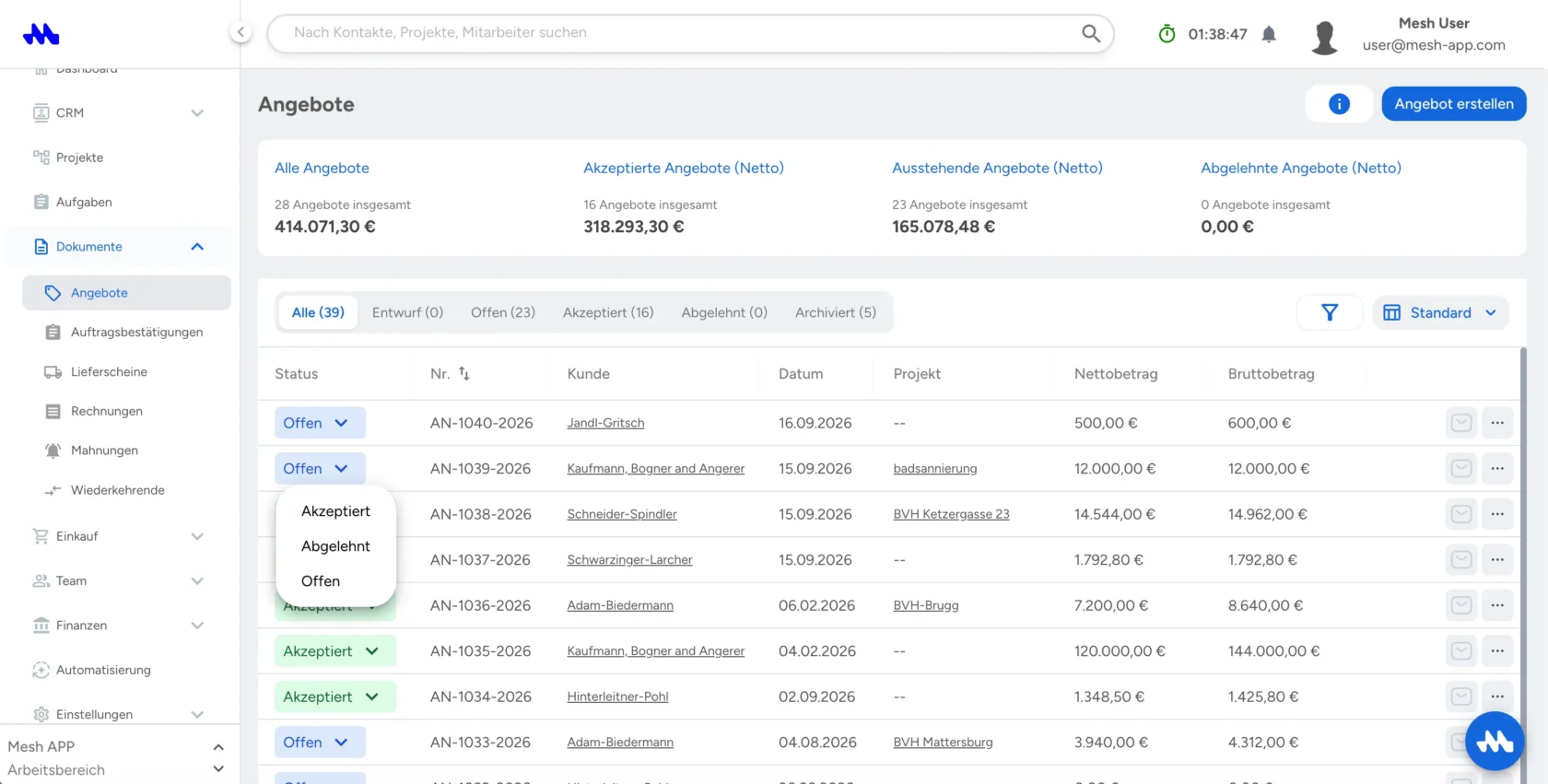The height and width of the screenshot is (784, 1548).
Task: Click the timer stopwatch icon
Action: pos(1167,34)
